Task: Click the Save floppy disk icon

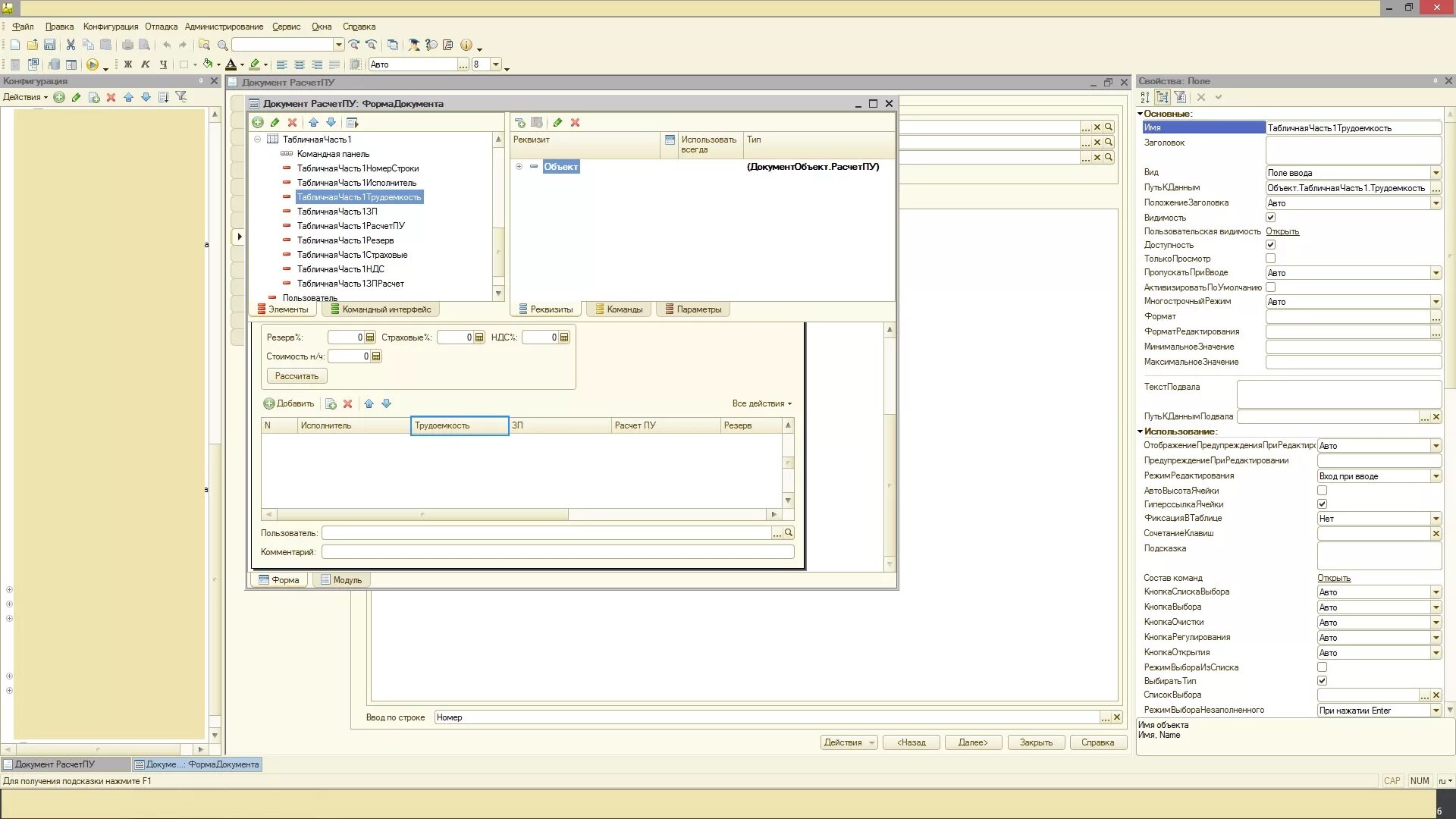Action: pyautogui.click(x=50, y=45)
